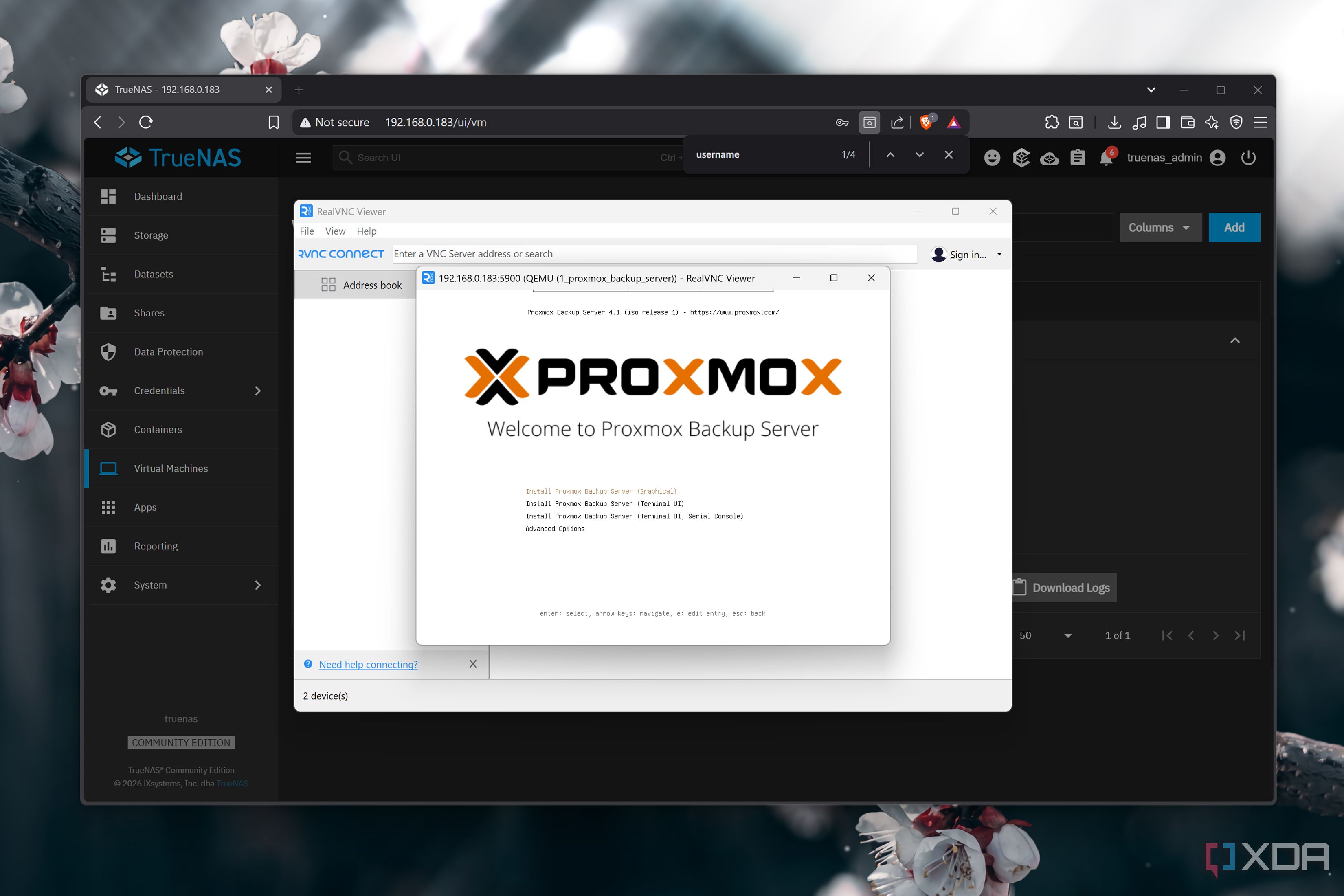1344x896 pixels.
Task: Collapse the expanded VM row chevron
Action: tap(1235, 340)
